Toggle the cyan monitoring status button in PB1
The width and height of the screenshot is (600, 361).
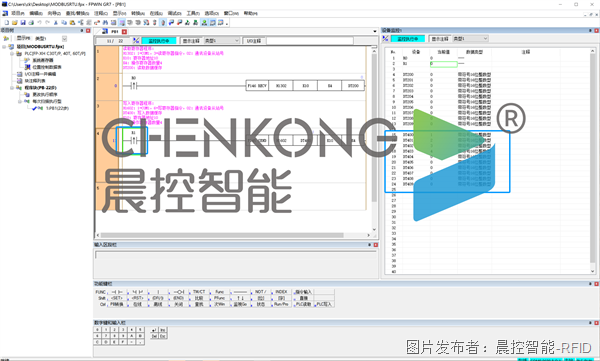158,41
